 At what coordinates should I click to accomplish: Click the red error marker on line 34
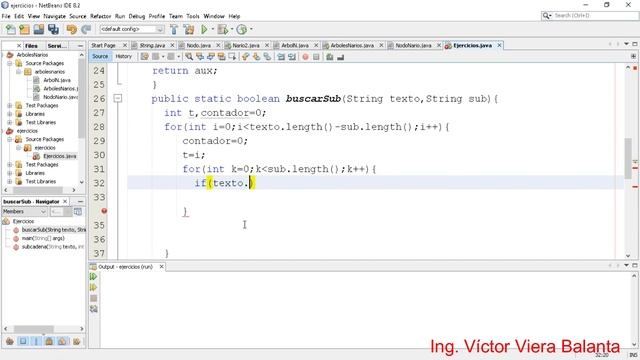point(104,211)
